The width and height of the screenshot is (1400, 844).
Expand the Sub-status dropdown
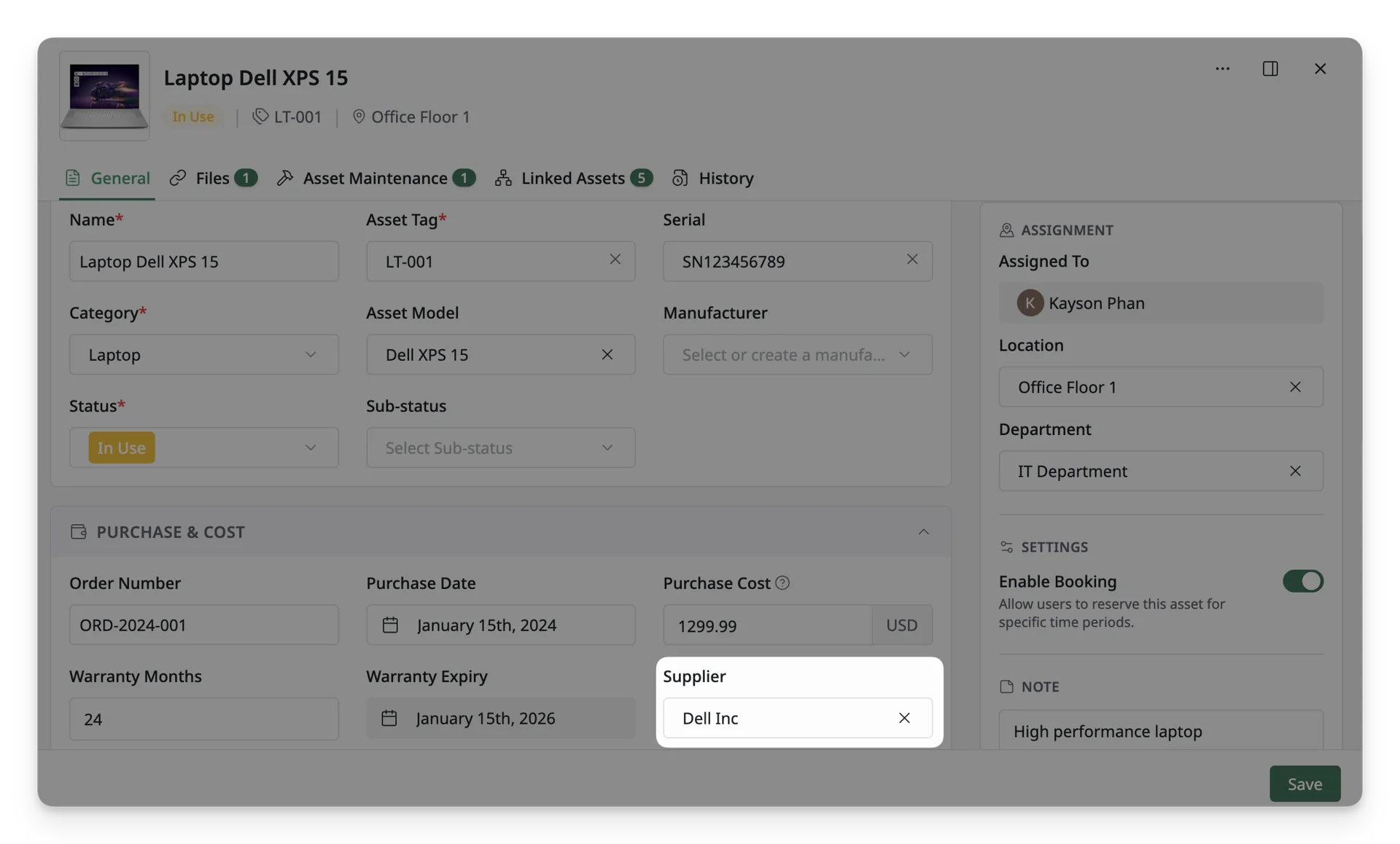click(500, 448)
